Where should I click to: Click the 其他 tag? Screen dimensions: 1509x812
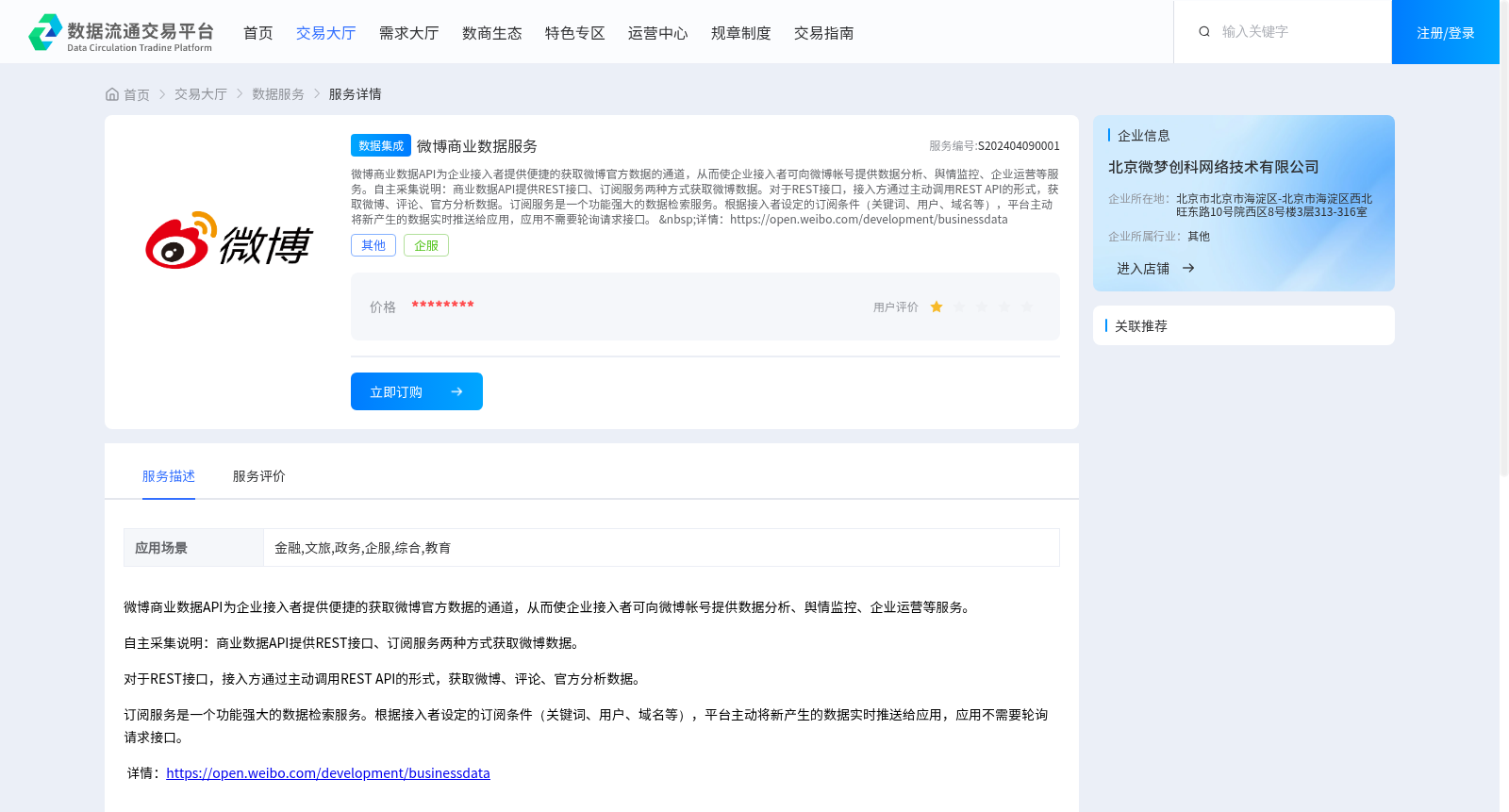click(x=373, y=245)
